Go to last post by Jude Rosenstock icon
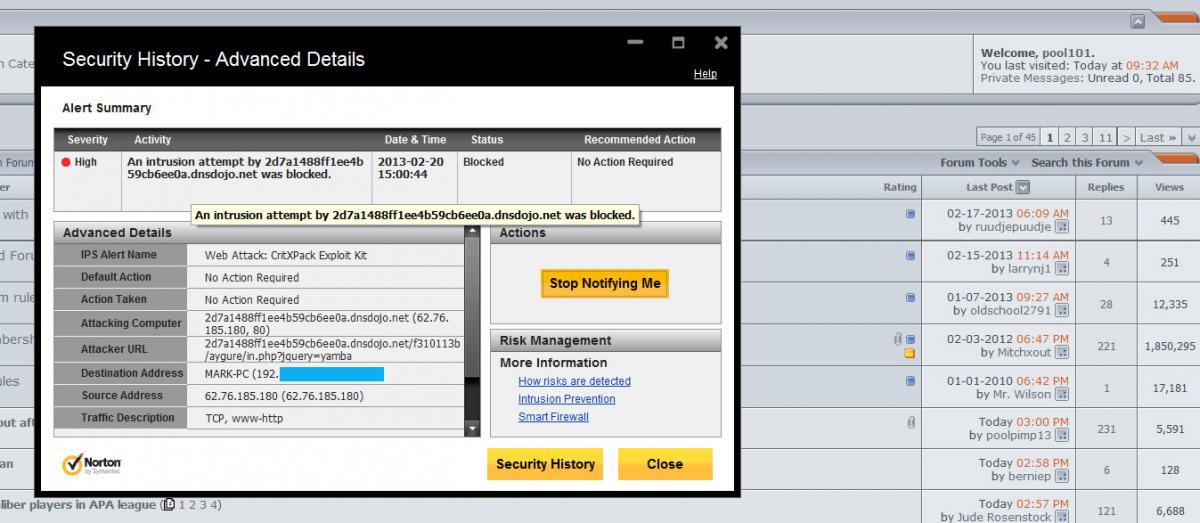 coord(1062,517)
